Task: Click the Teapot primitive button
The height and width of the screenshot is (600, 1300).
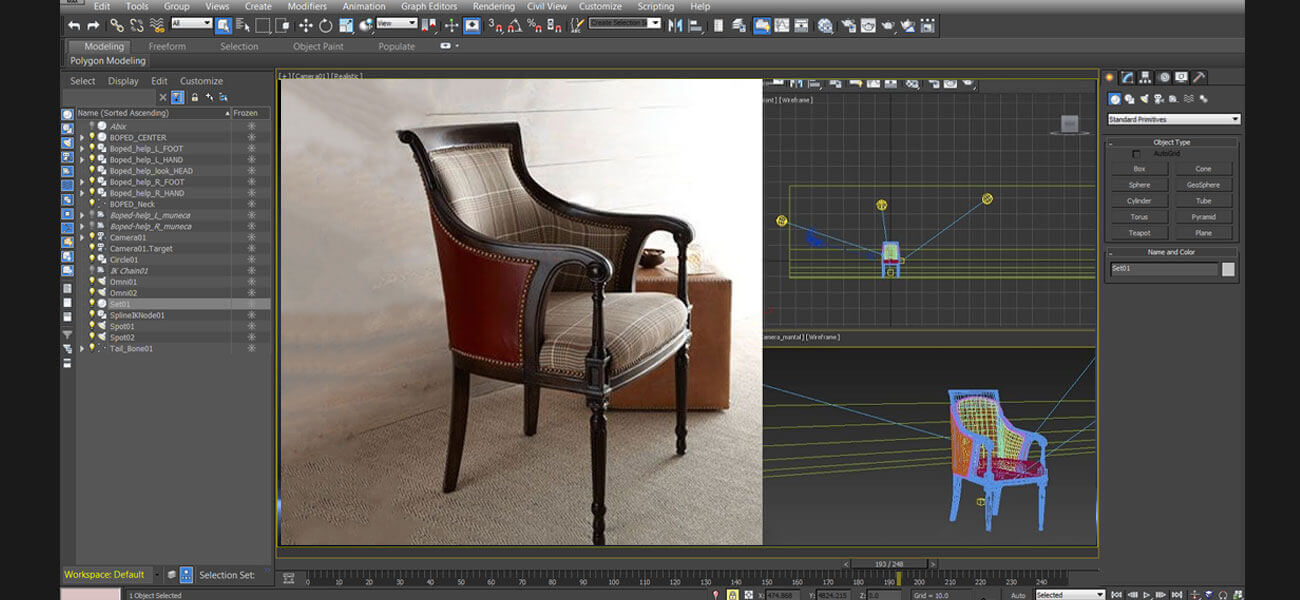Action: (1139, 233)
